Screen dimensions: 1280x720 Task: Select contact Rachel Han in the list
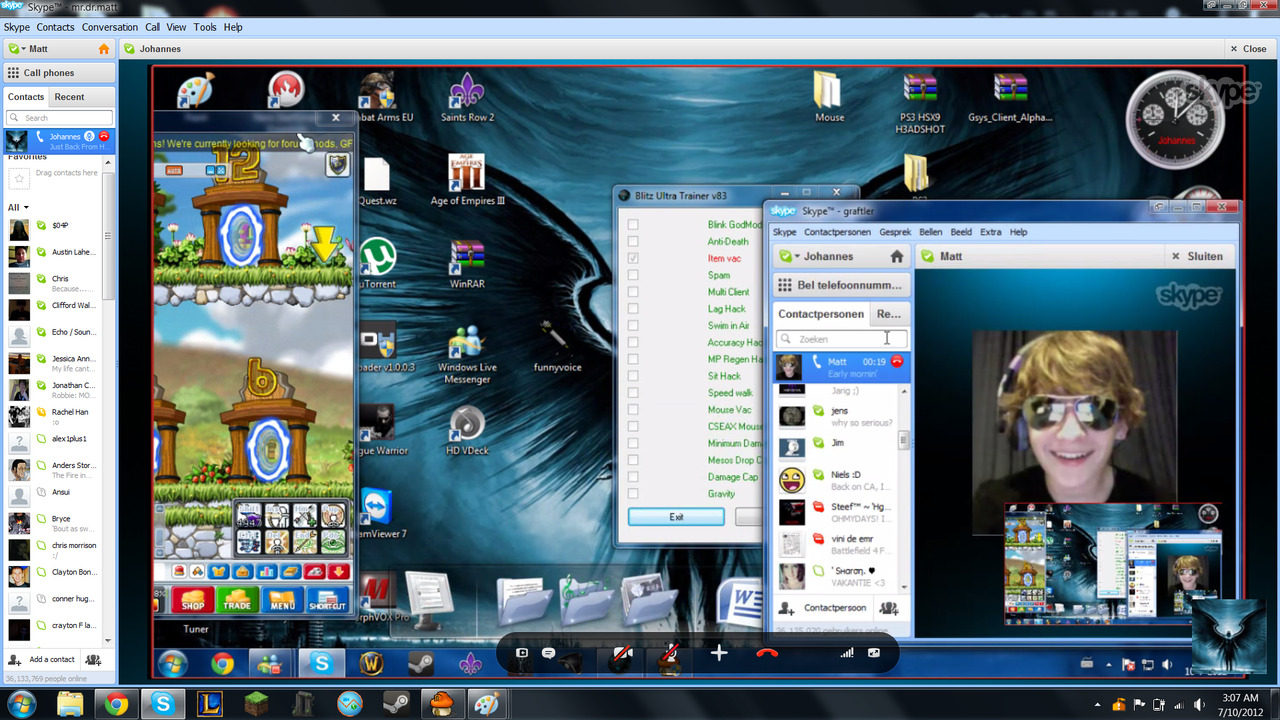[60, 416]
